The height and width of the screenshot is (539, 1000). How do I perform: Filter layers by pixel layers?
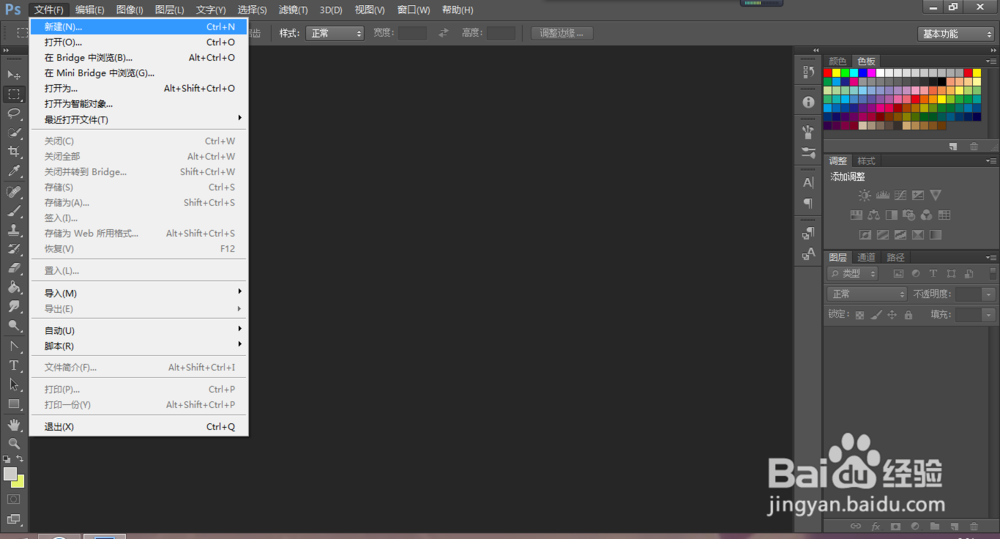(x=898, y=274)
